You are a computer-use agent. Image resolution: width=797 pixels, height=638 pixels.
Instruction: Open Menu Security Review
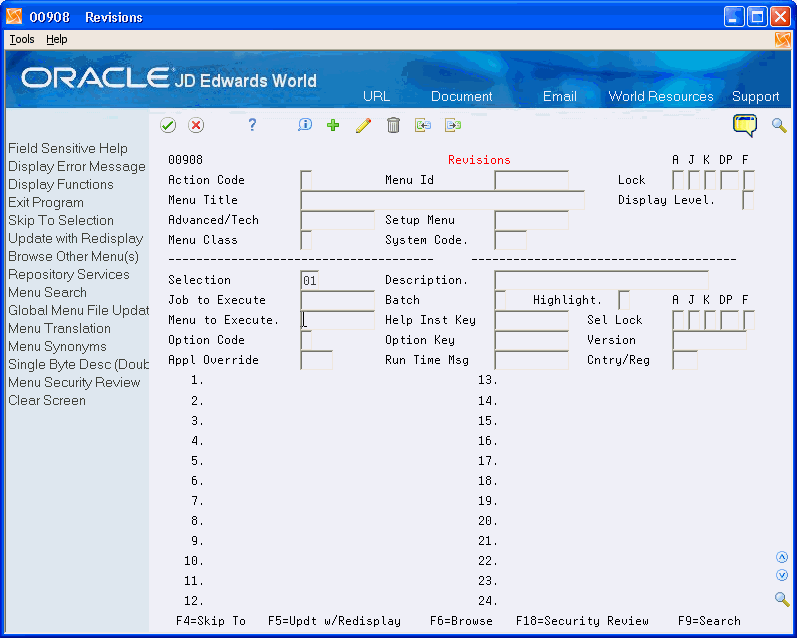click(74, 382)
